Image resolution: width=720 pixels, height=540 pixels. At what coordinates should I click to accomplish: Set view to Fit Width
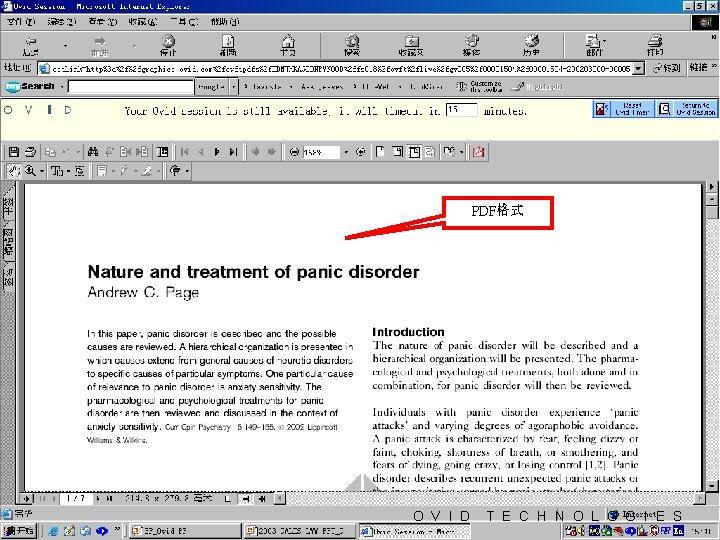(x=414, y=152)
